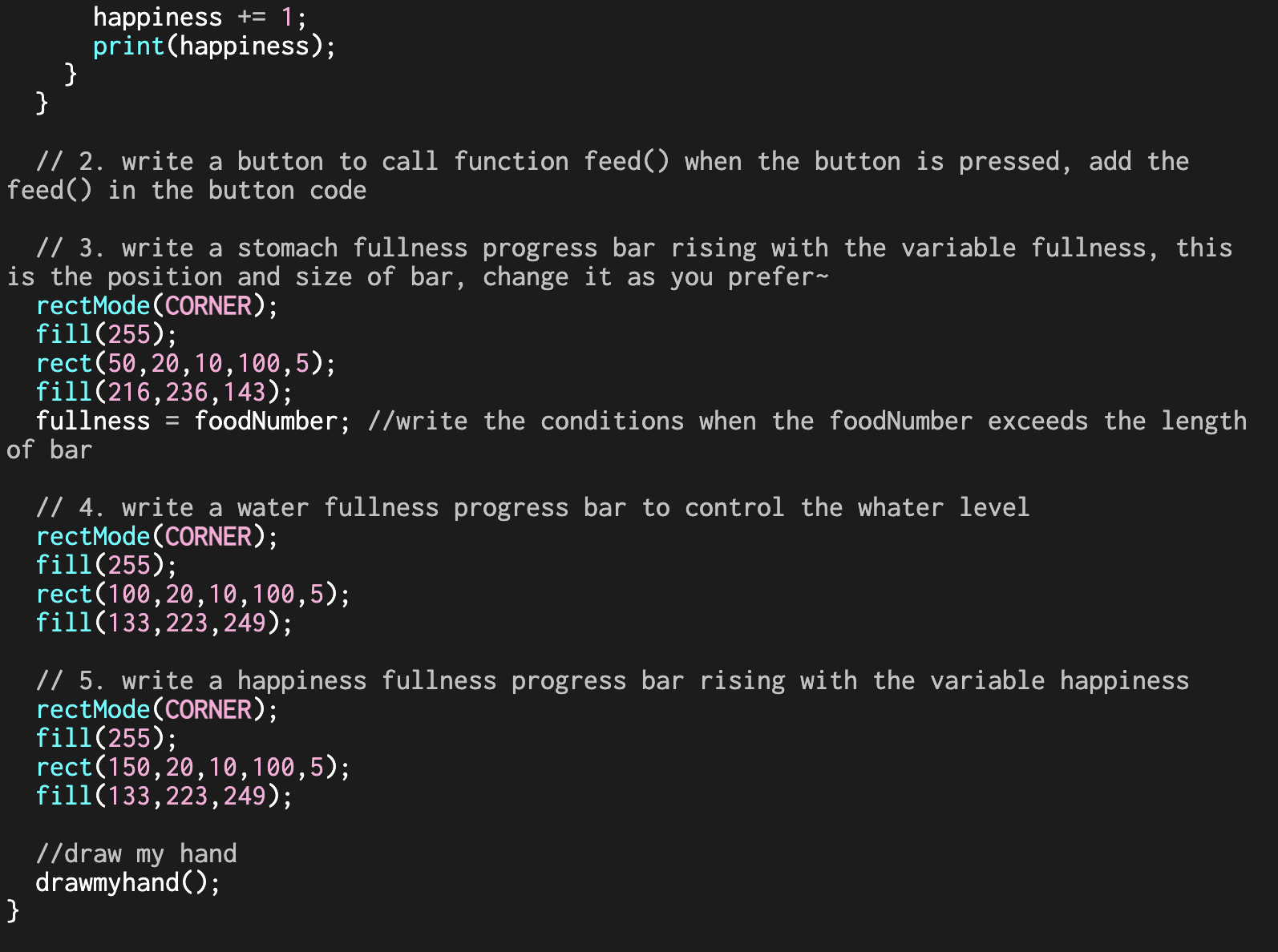Click the drawmyhand() call
1278x952 pixels.
(x=128, y=882)
